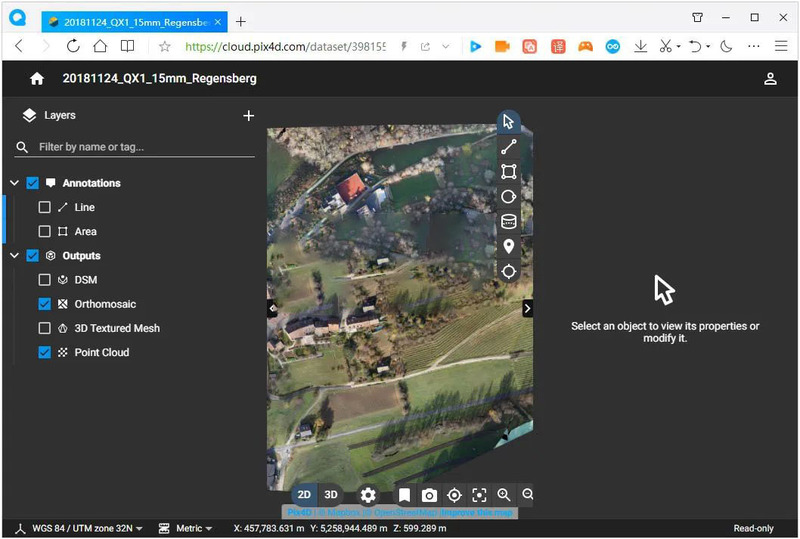Click the Filter by name or tag field

135,147
